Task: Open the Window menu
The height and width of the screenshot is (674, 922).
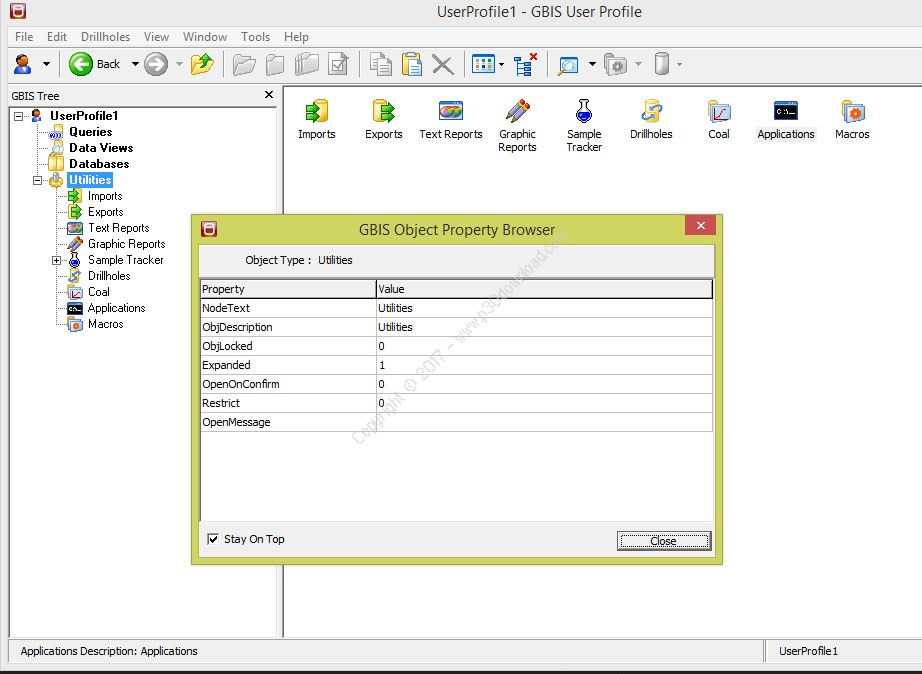Action: pyautogui.click(x=205, y=36)
